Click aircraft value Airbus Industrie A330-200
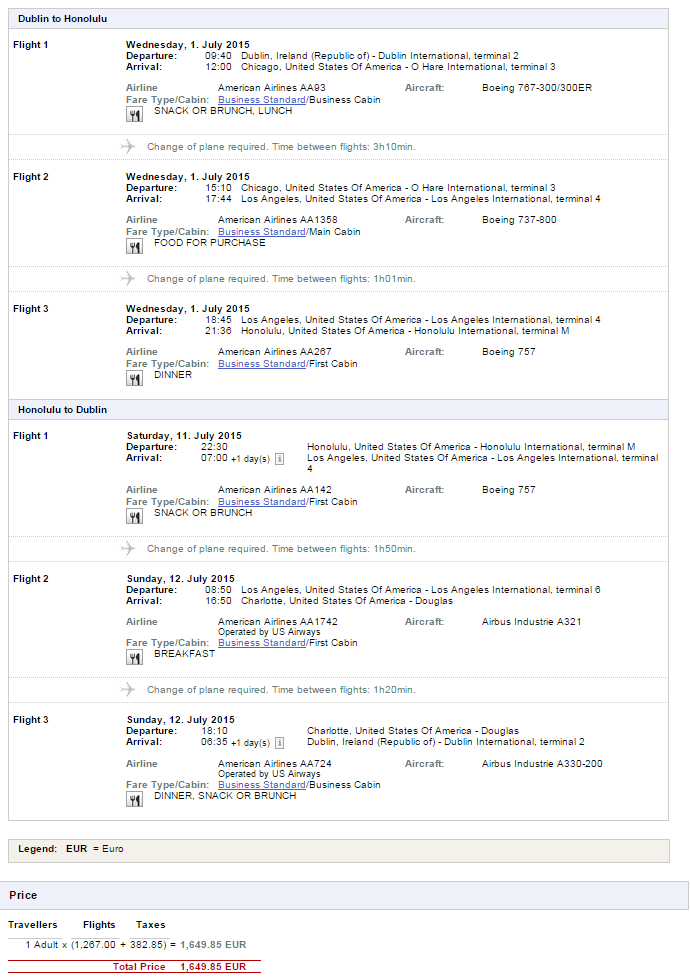Image resolution: width=690 pixels, height=980 pixels. pos(542,763)
